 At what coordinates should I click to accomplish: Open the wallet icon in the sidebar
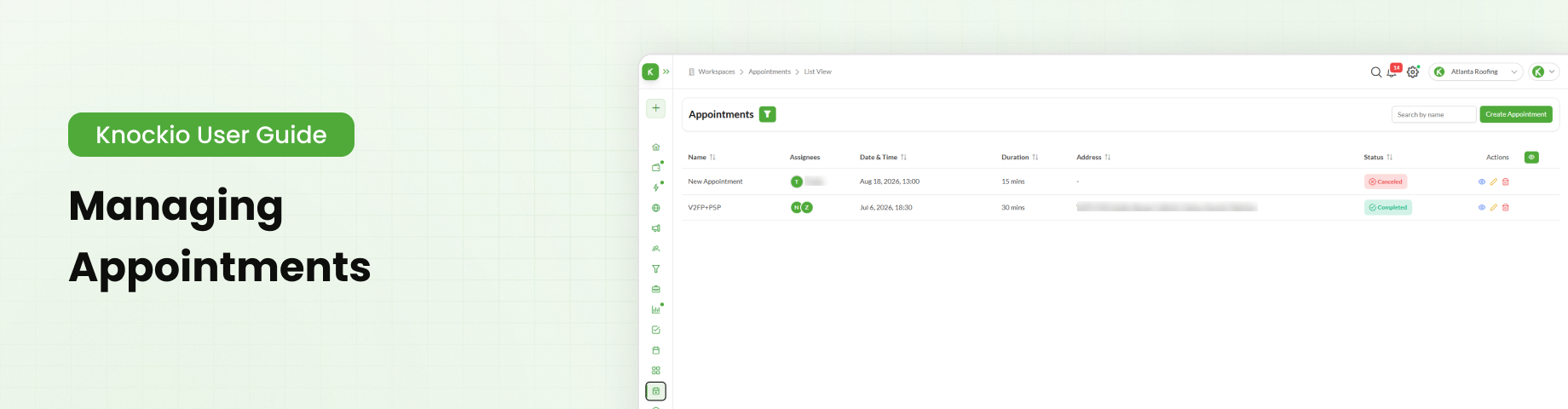click(655, 167)
